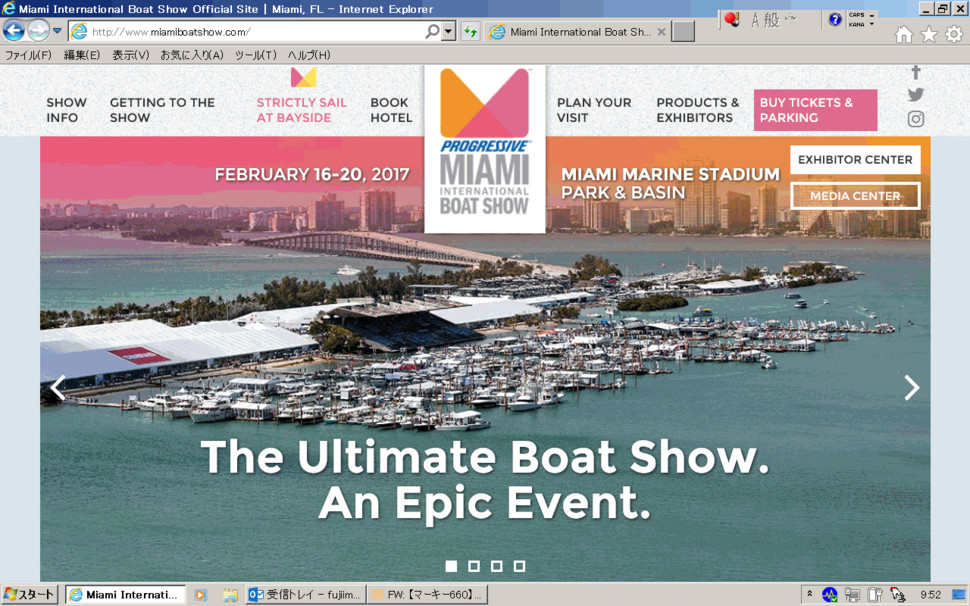This screenshot has height=606, width=970.
Task: Go to the browser Home page icon
Action: (904, 35)
